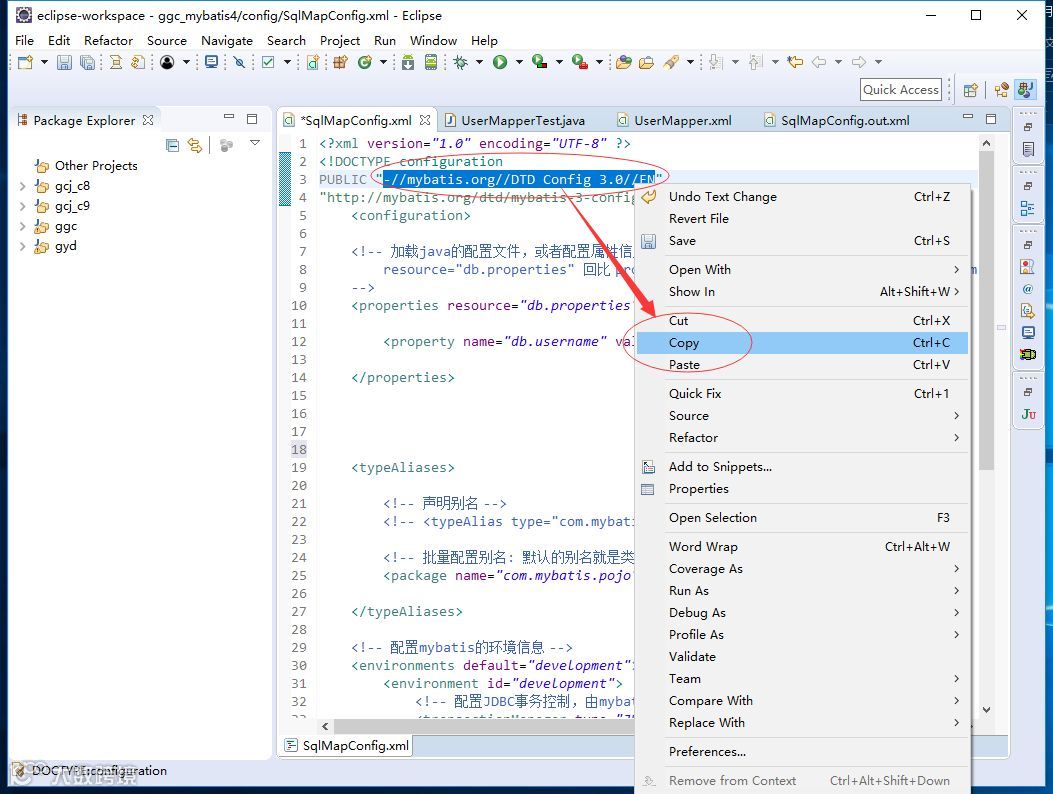Open the Debug dropdown arrow
The height and width of the screenshot is (794, 1053).
(x=479, y=62)
